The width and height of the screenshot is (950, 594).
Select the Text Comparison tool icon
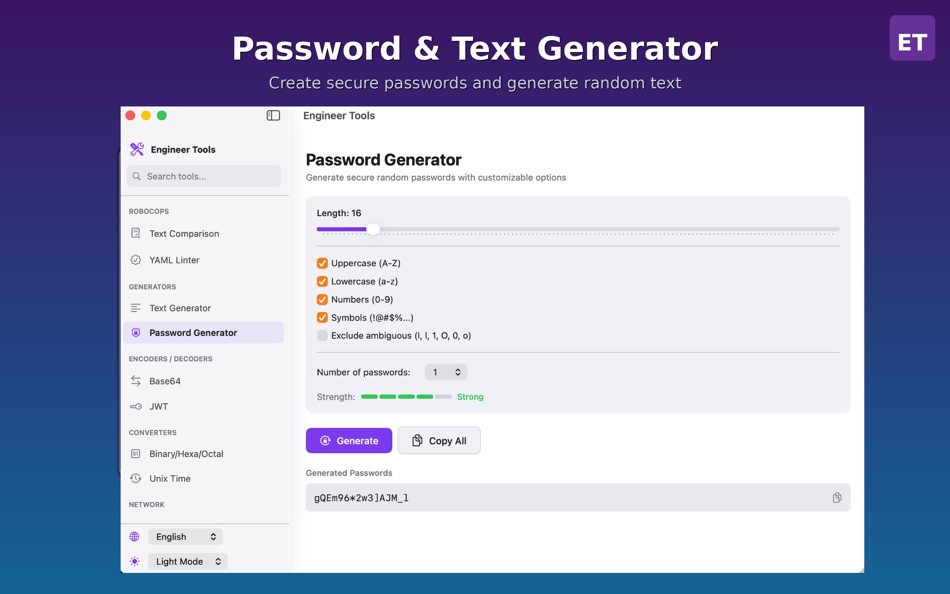[x=137, y=233]
